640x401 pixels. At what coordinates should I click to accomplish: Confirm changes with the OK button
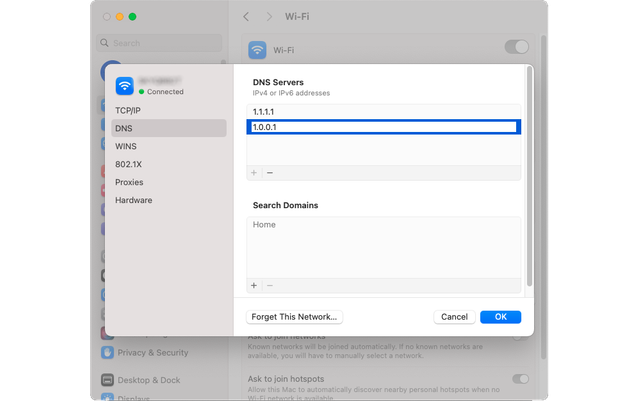pyautogui.click(x=500, y=317)
